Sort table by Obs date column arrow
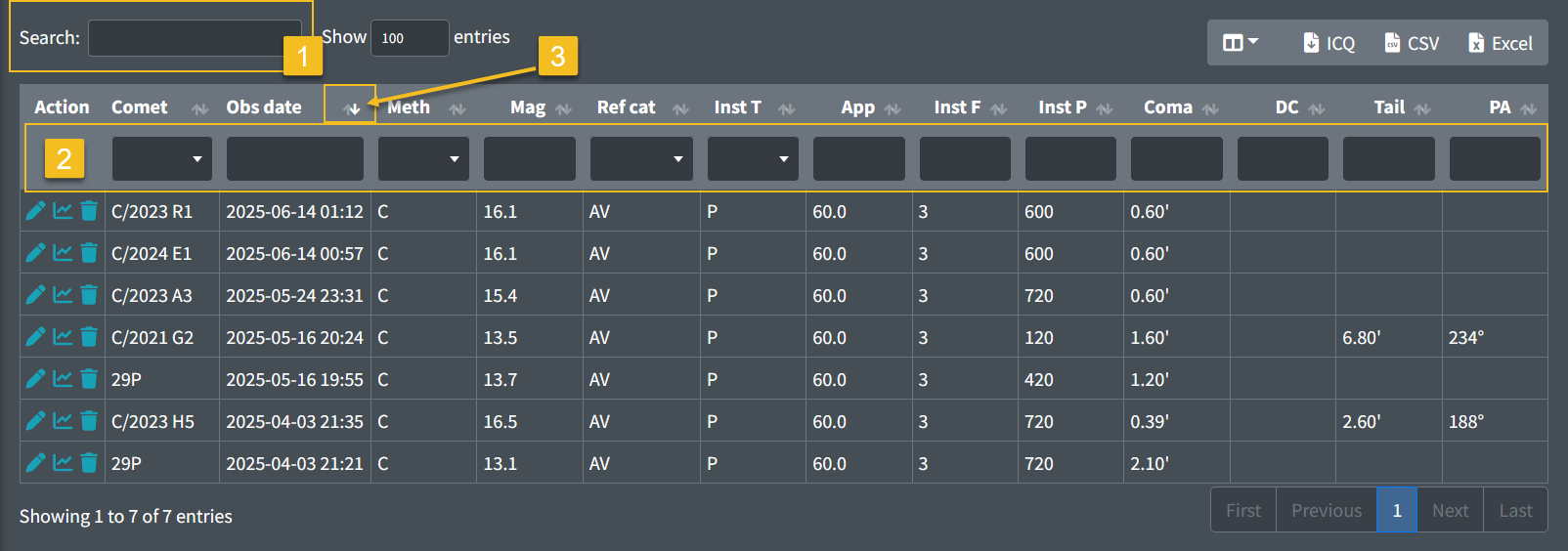The image size is (1568, 551). click(x=353, y=107)
